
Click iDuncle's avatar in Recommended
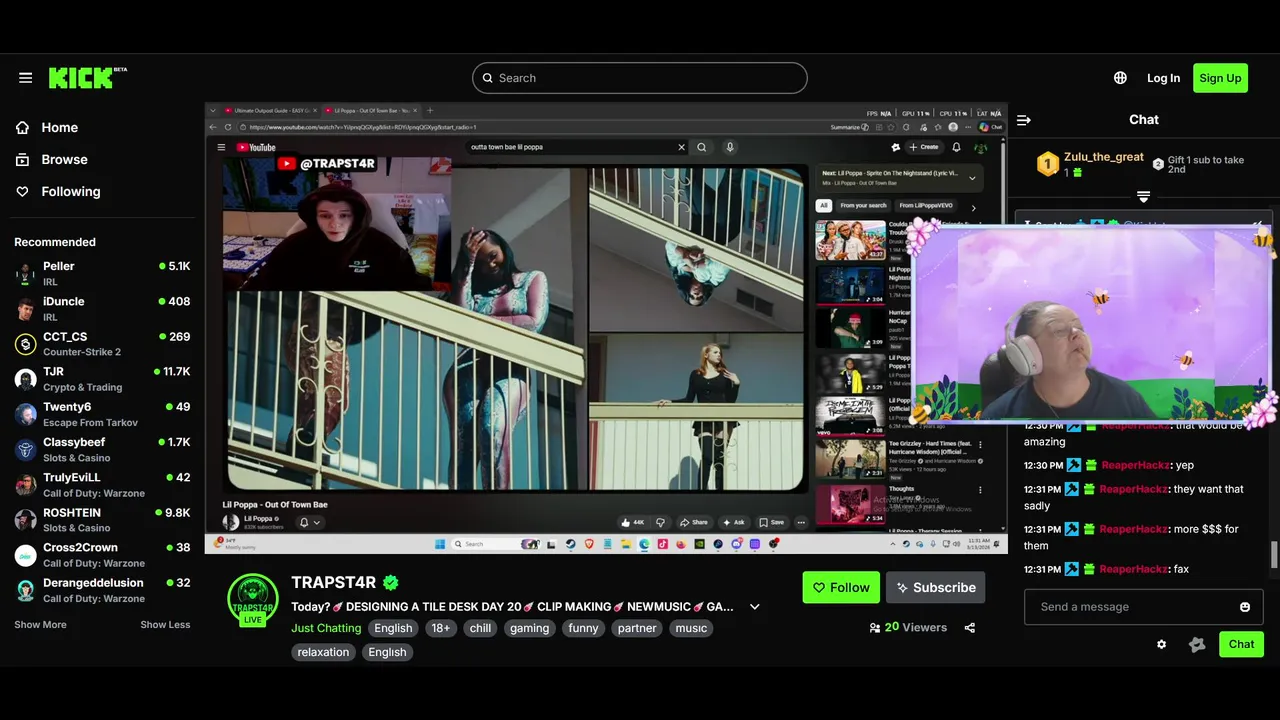25,309
